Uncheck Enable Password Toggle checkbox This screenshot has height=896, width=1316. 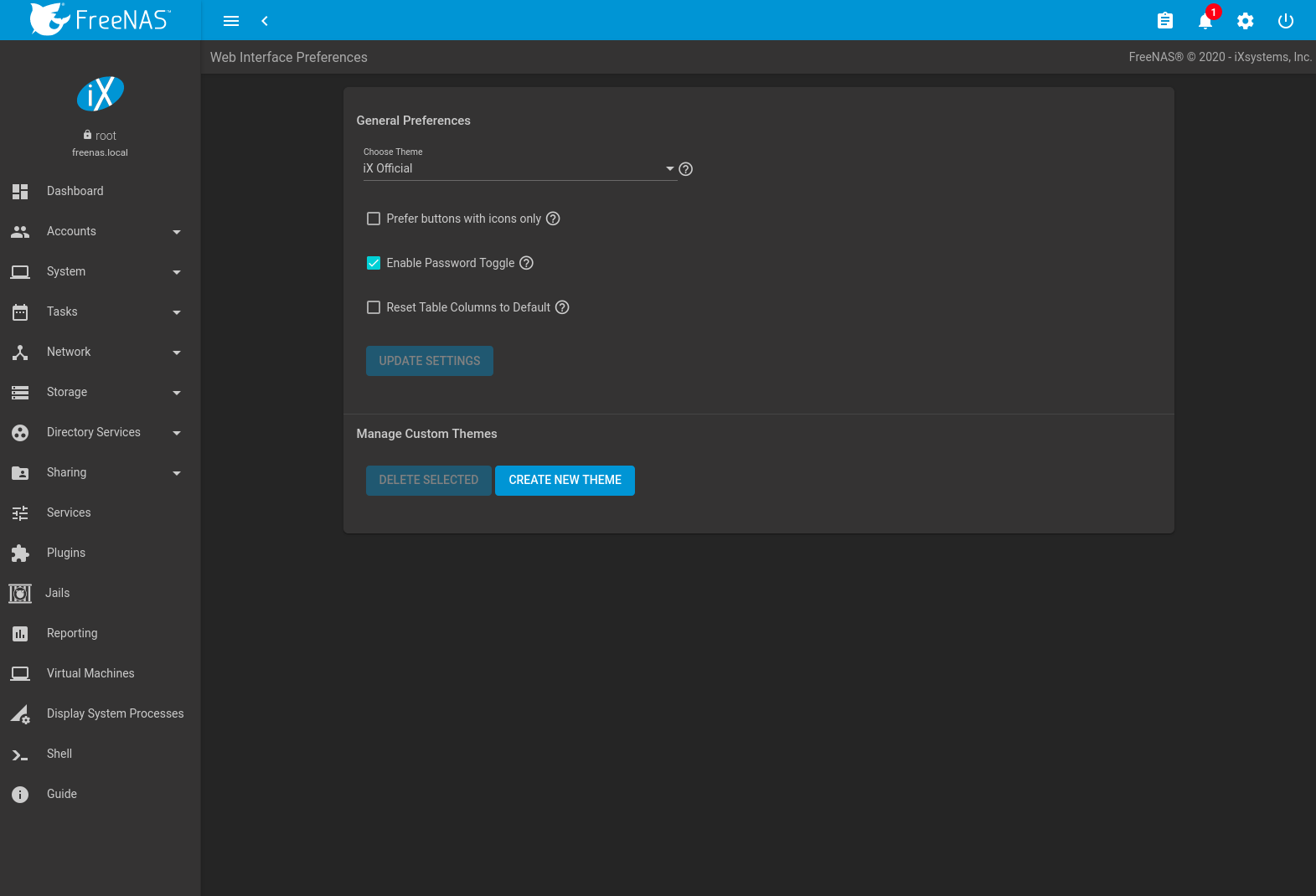point(374,263)
